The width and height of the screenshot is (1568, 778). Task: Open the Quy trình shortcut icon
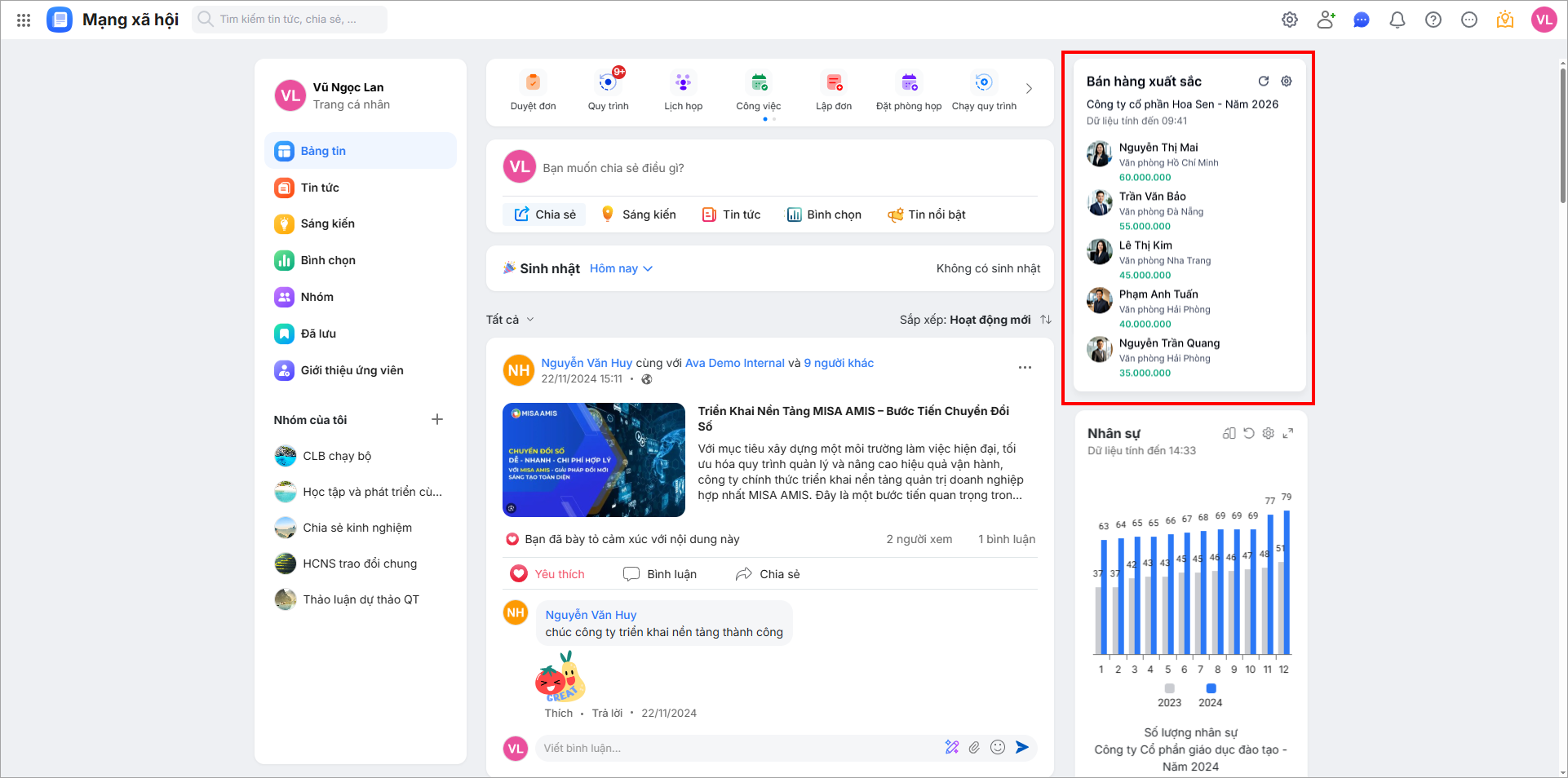pos(608,83)
